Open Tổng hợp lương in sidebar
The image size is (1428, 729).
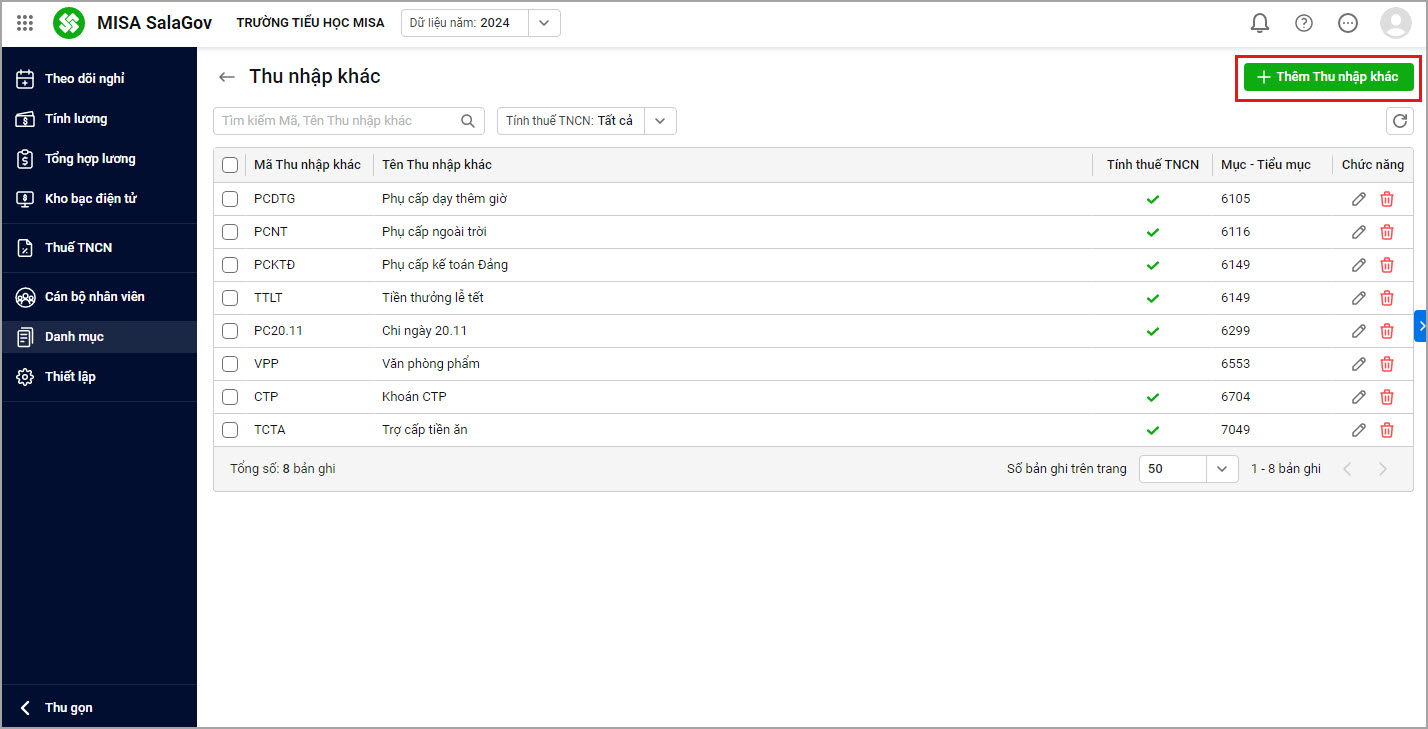[99, 159]
